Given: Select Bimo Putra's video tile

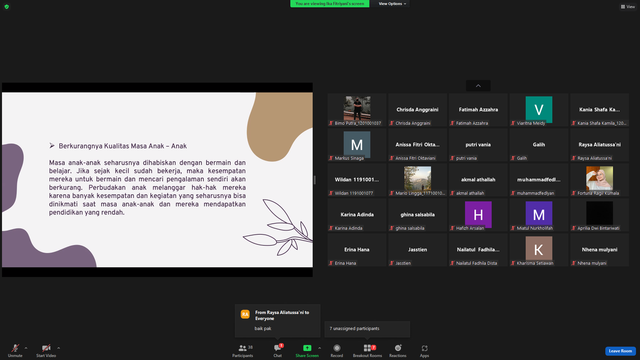Looking at the screenshot, I should (x=357, y=110).
